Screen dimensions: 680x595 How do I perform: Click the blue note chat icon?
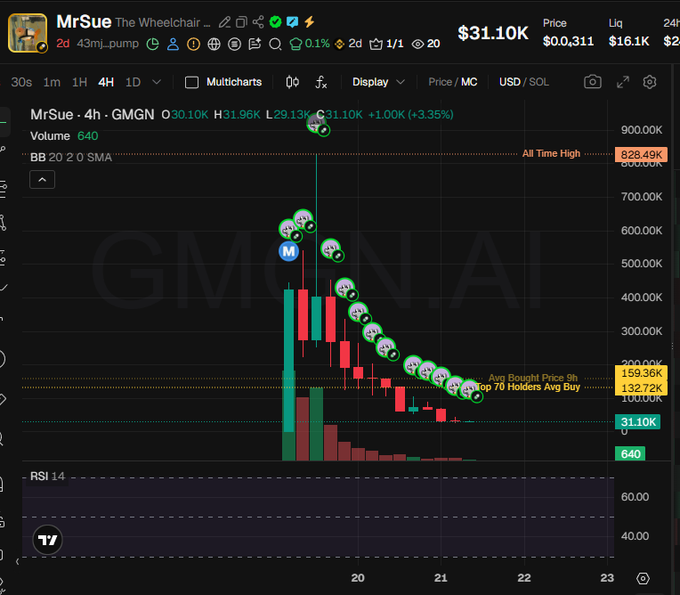point(292,22)
